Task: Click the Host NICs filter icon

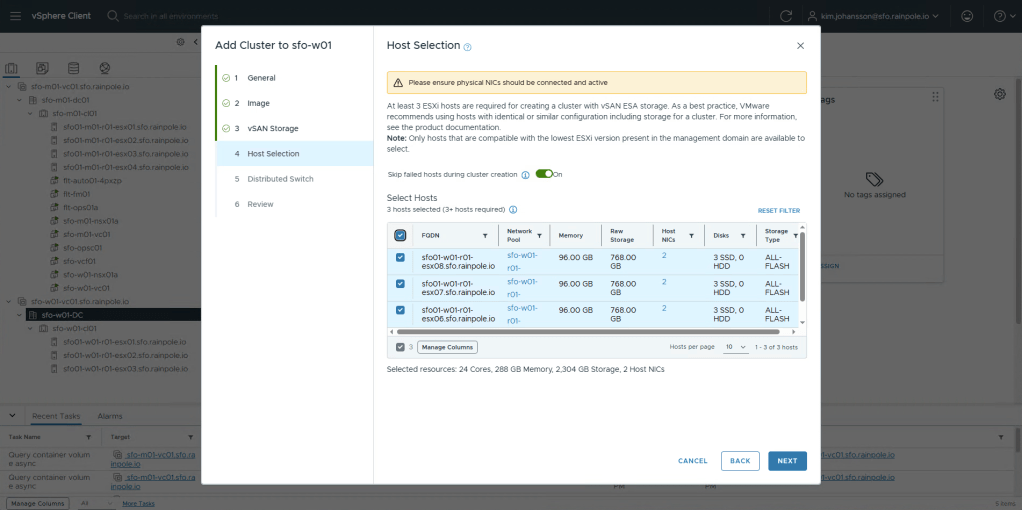Action: click(688, 236)
